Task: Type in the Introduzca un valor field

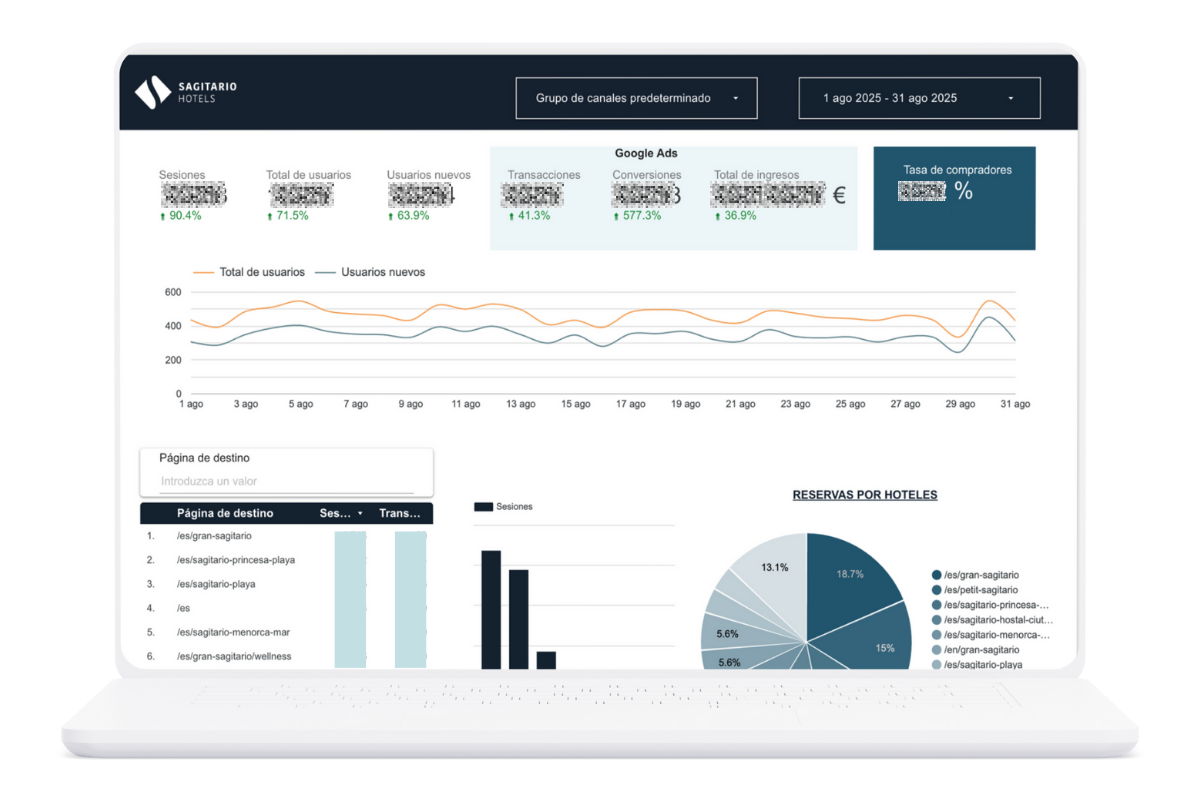Action: pos(286,482)
